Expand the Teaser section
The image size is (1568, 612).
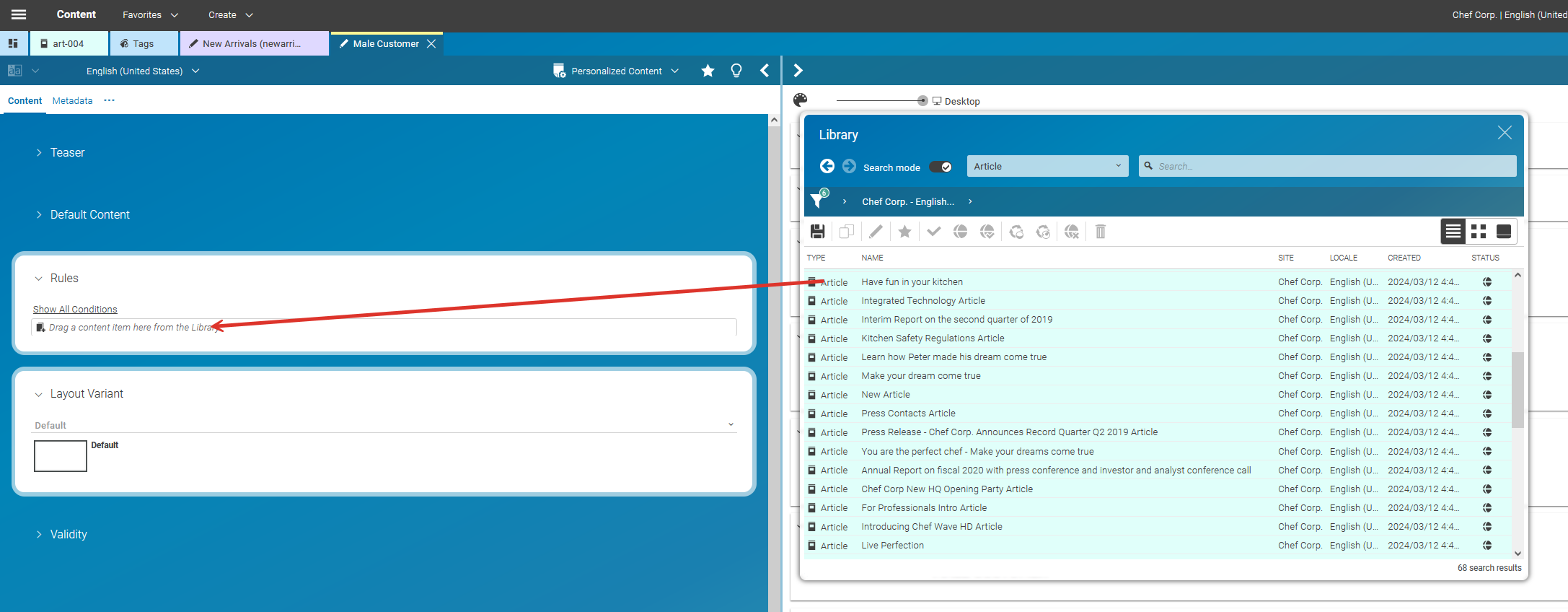pos(67,153)
